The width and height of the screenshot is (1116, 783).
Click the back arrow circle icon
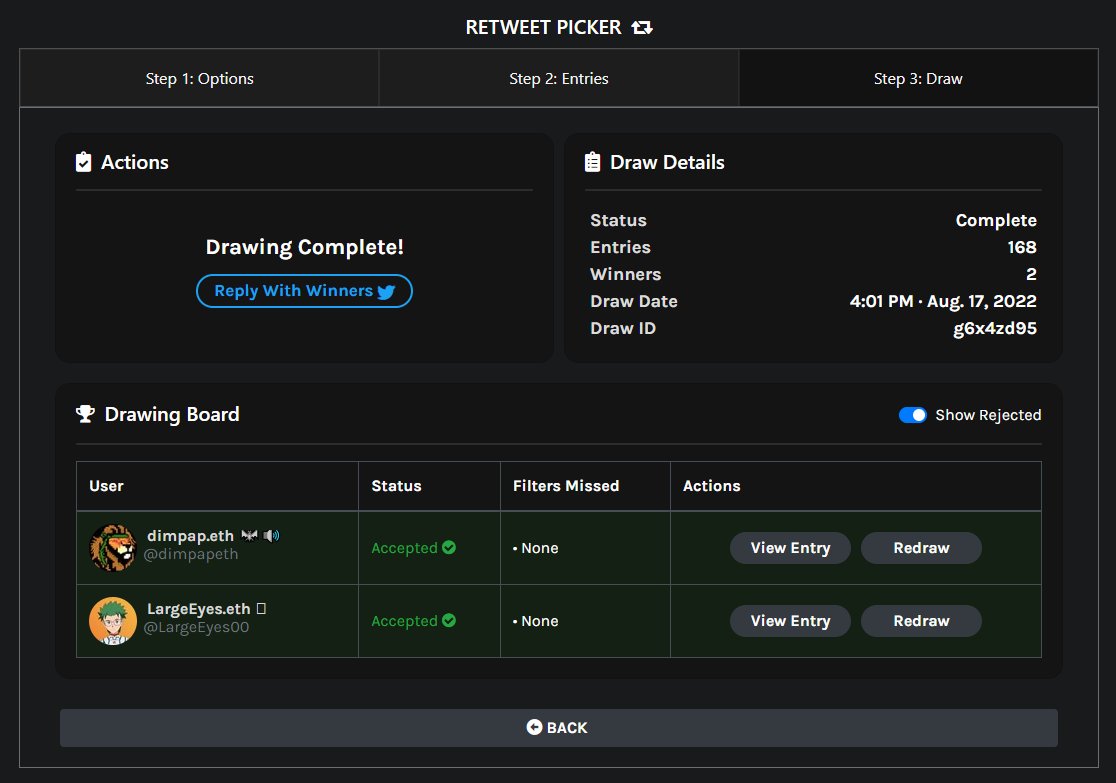[534, 727]
